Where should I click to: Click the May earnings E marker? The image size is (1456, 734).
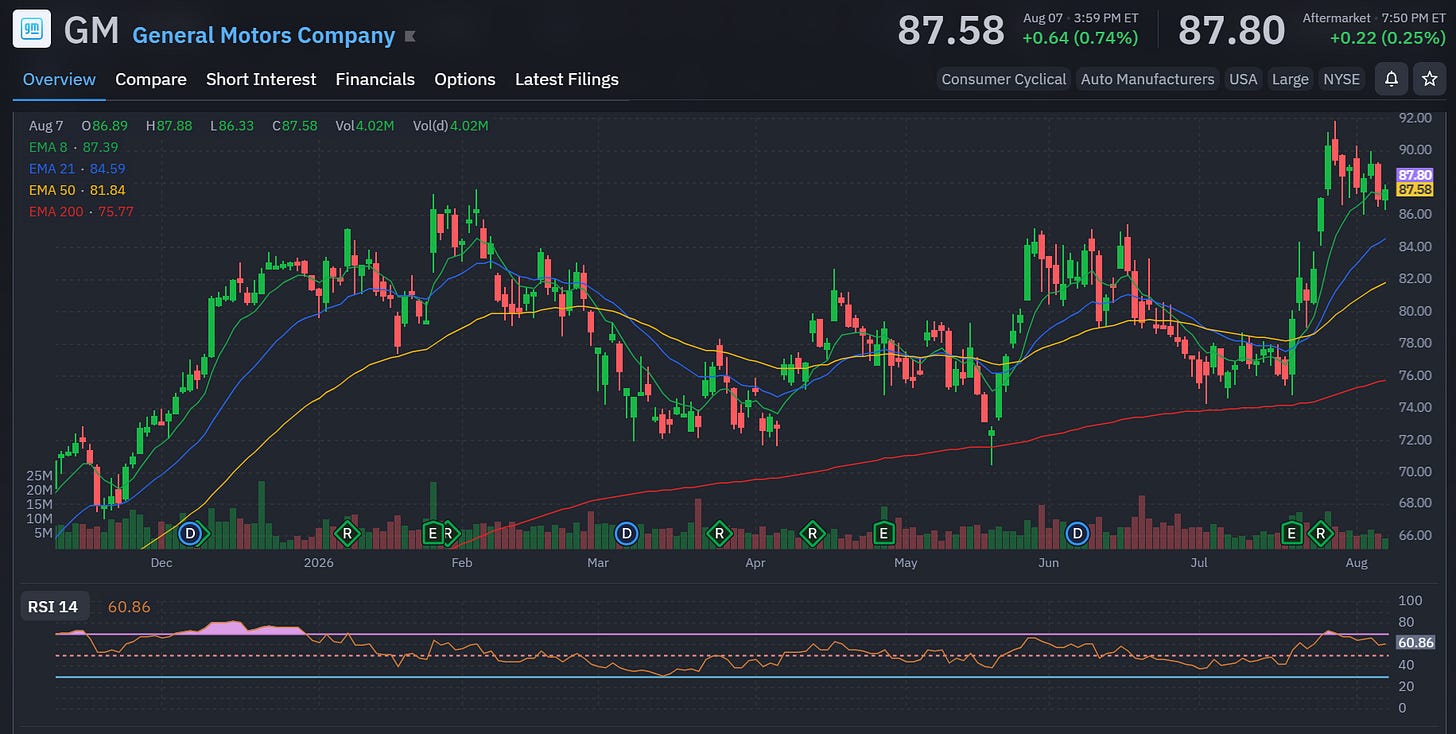click(x=883, y=534)
